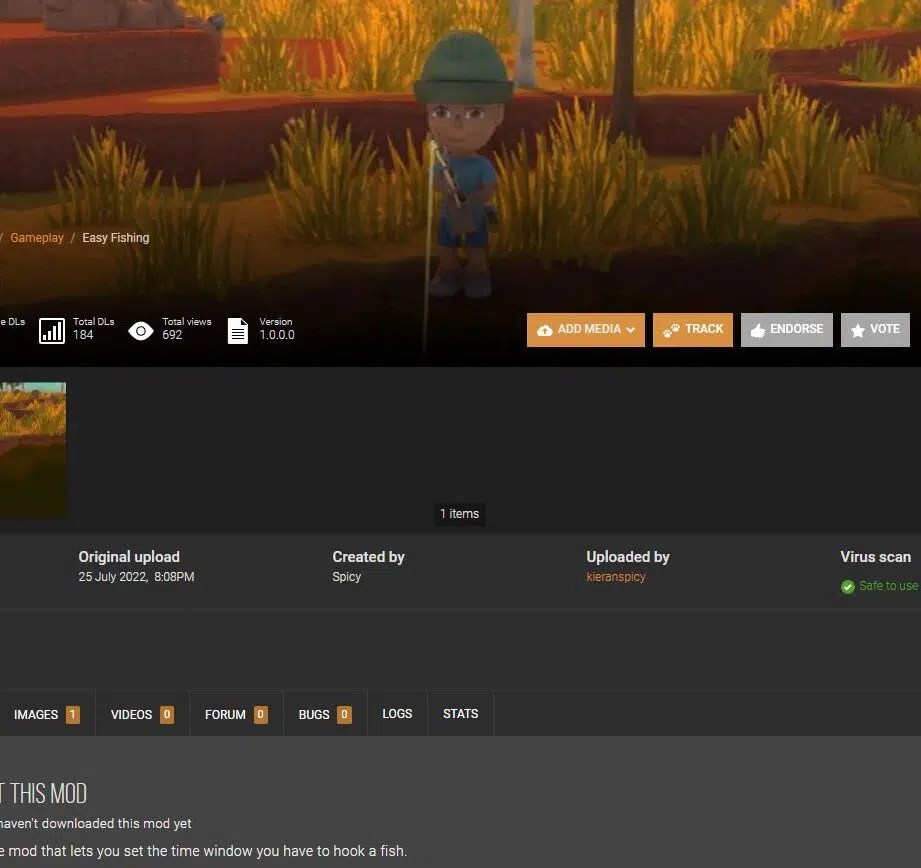Image resolution: width=921 pixels, height=868 pixels.
Task: Click the Virus scan heading
Action: [876, 557]
